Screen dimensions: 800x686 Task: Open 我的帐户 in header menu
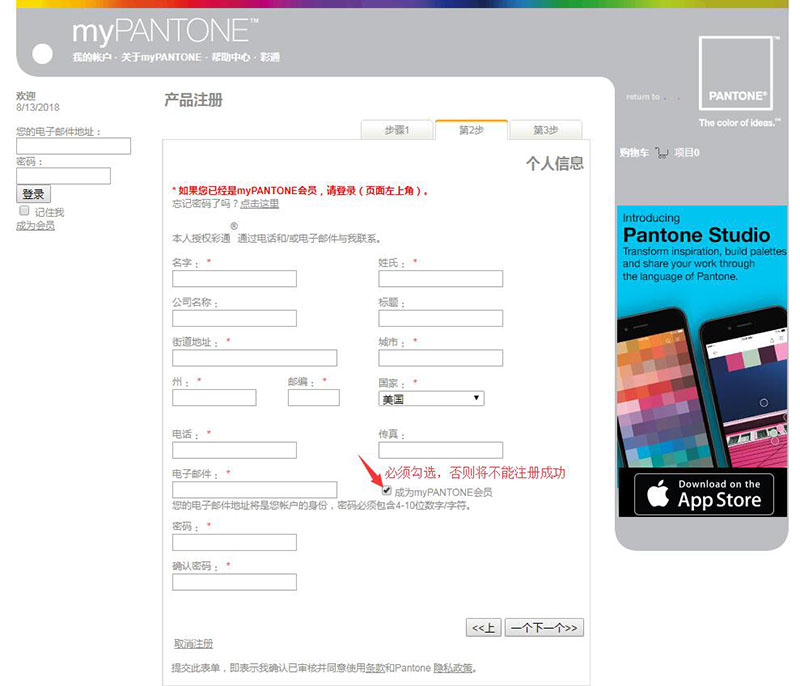[92, 57]
